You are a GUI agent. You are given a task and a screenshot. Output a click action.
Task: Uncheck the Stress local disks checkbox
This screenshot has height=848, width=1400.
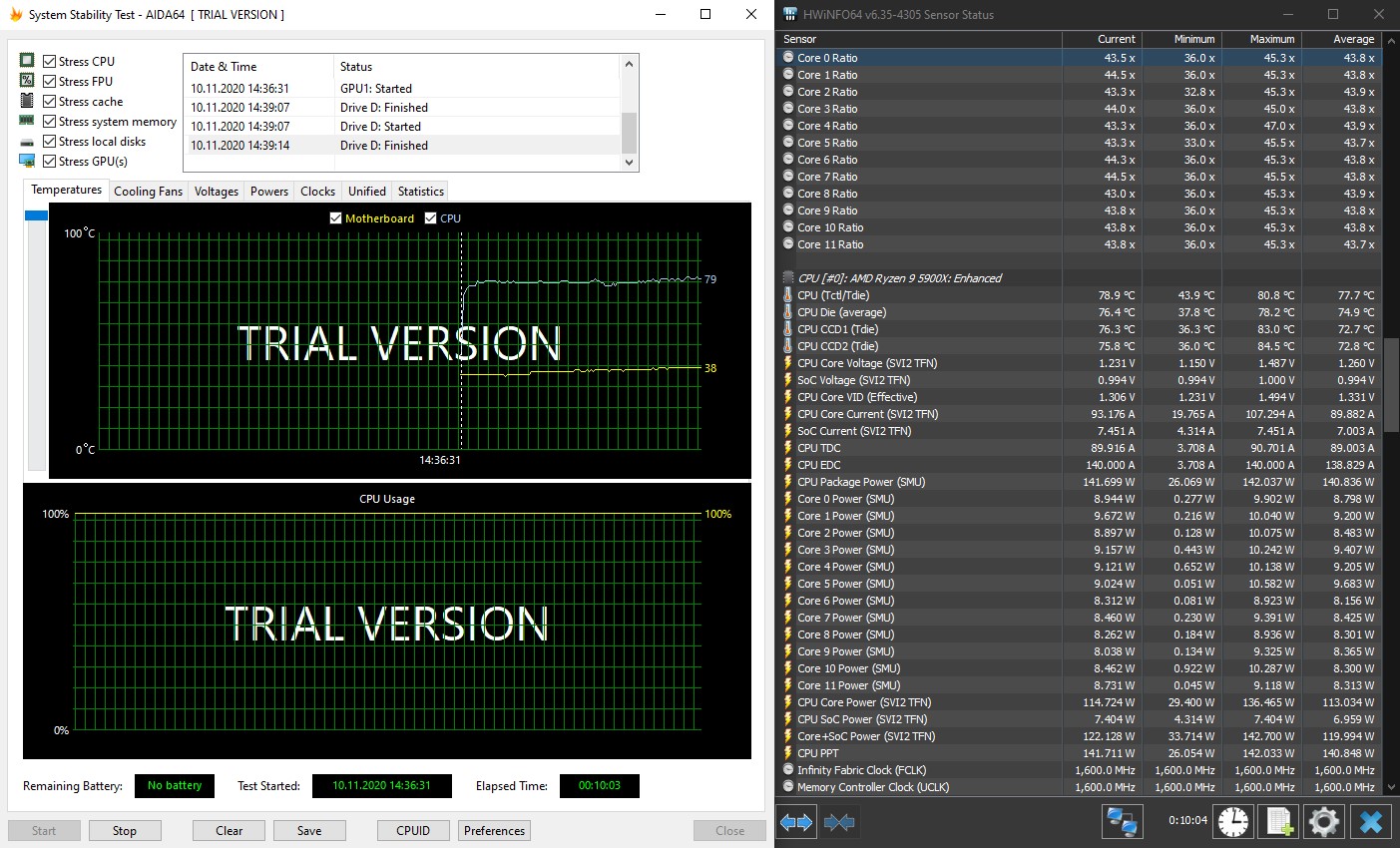click(x=49, y=141)
